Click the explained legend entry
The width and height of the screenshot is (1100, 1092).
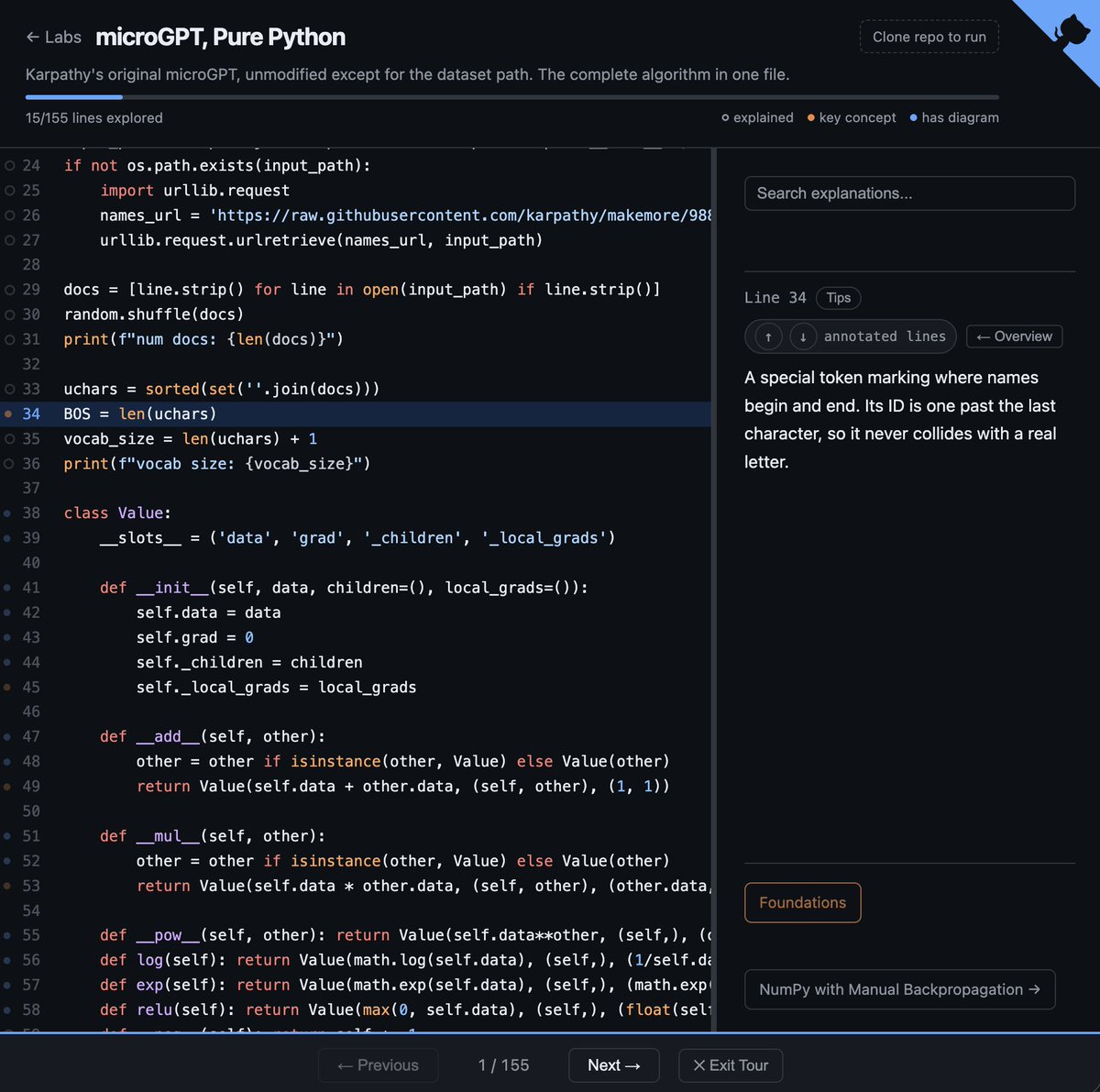(757, 117)
